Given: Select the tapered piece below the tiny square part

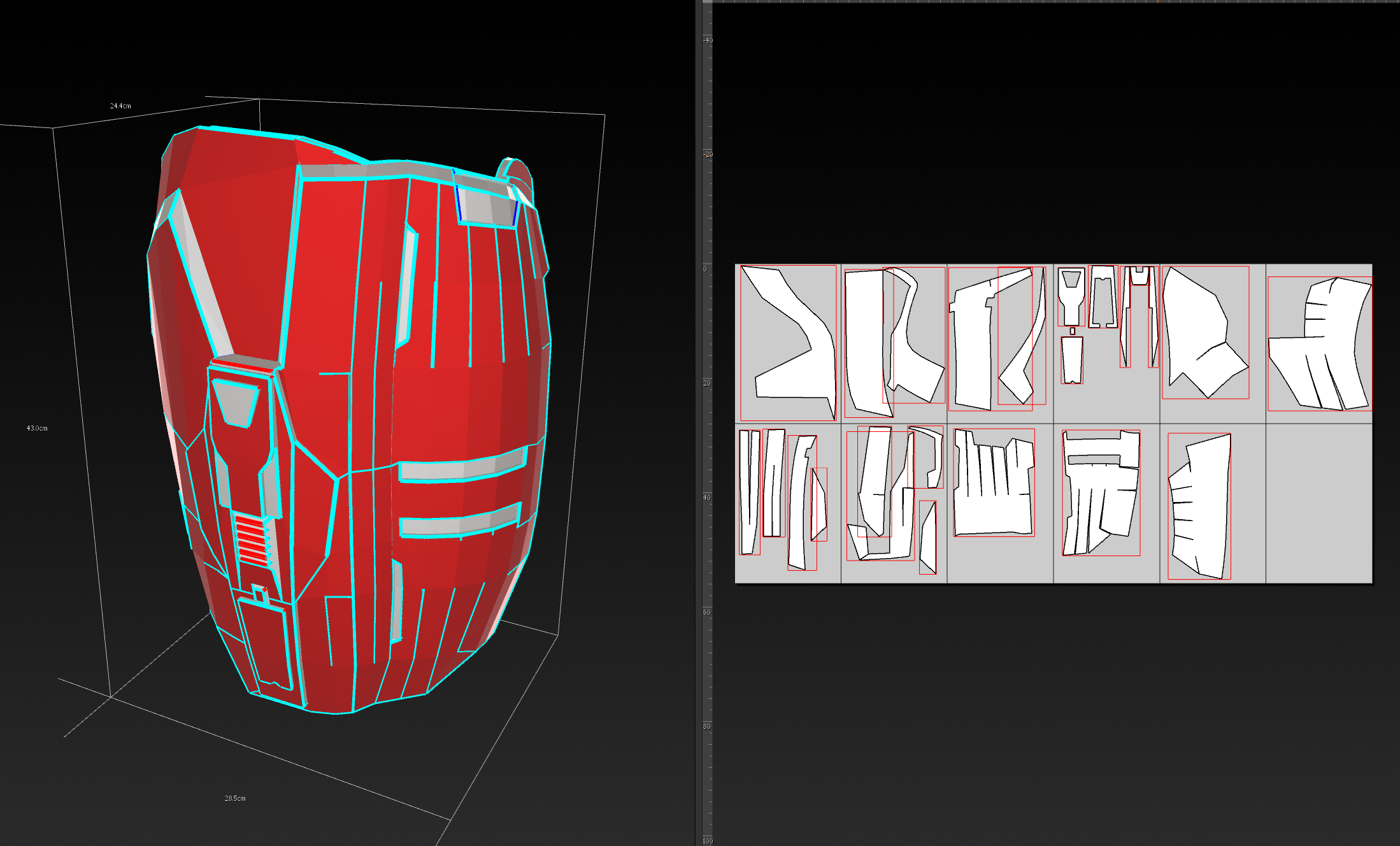Looking at the screenshot, I should [x=1072, y=360].
